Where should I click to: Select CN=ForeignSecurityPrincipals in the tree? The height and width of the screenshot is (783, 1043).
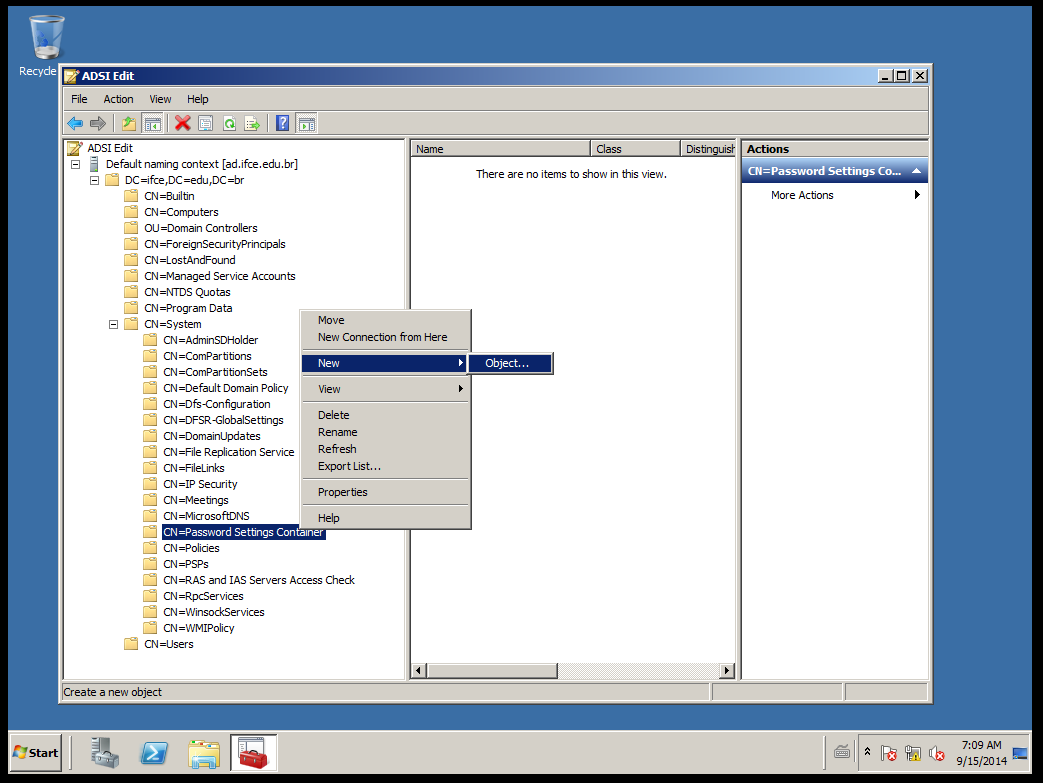pos(215,244)
